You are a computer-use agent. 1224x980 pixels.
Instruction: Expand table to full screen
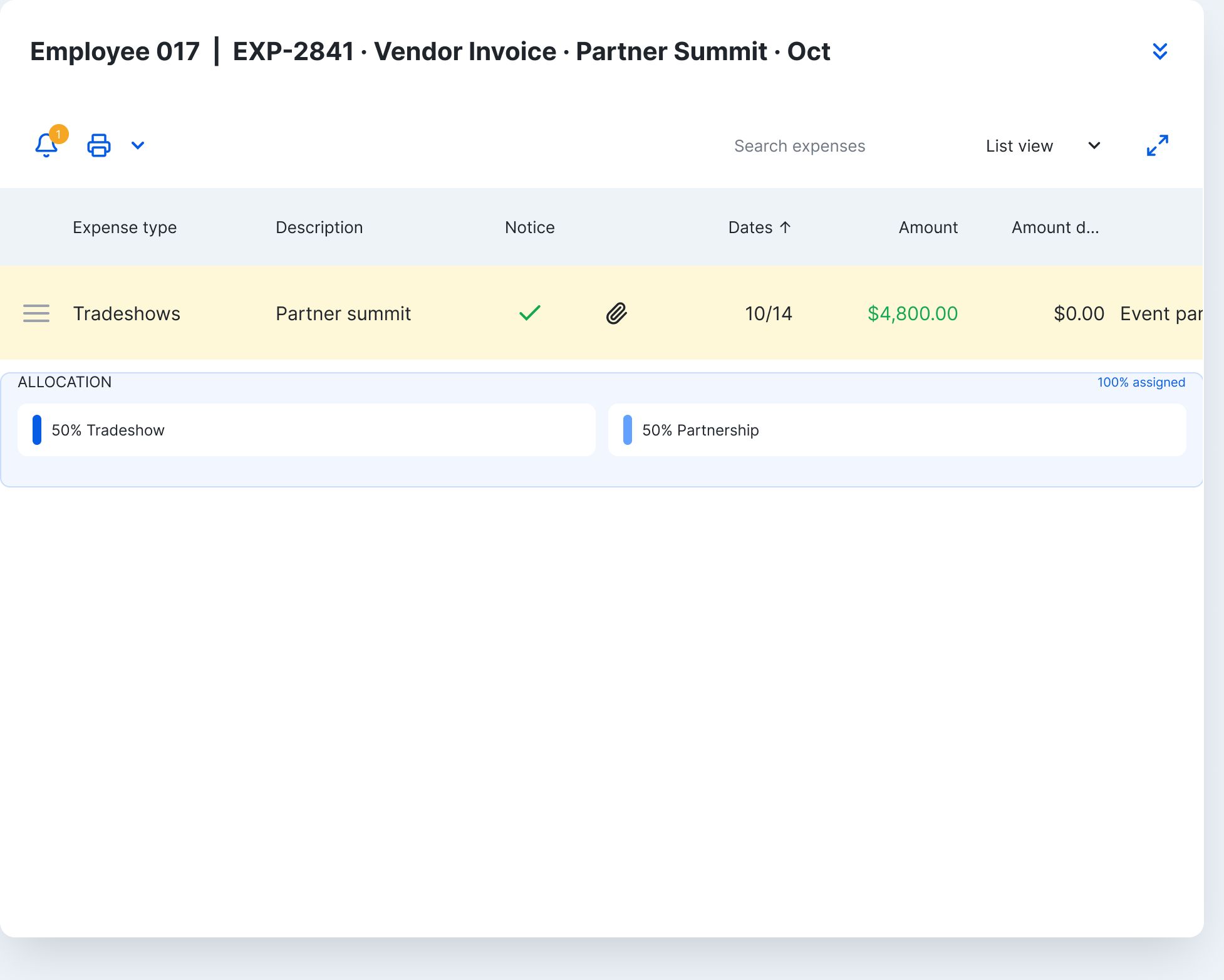click(x=1157, y=145)
